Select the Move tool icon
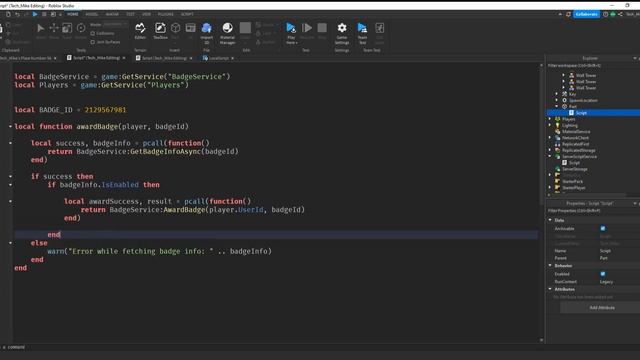 pyautogui.click(x=54, y=28)
